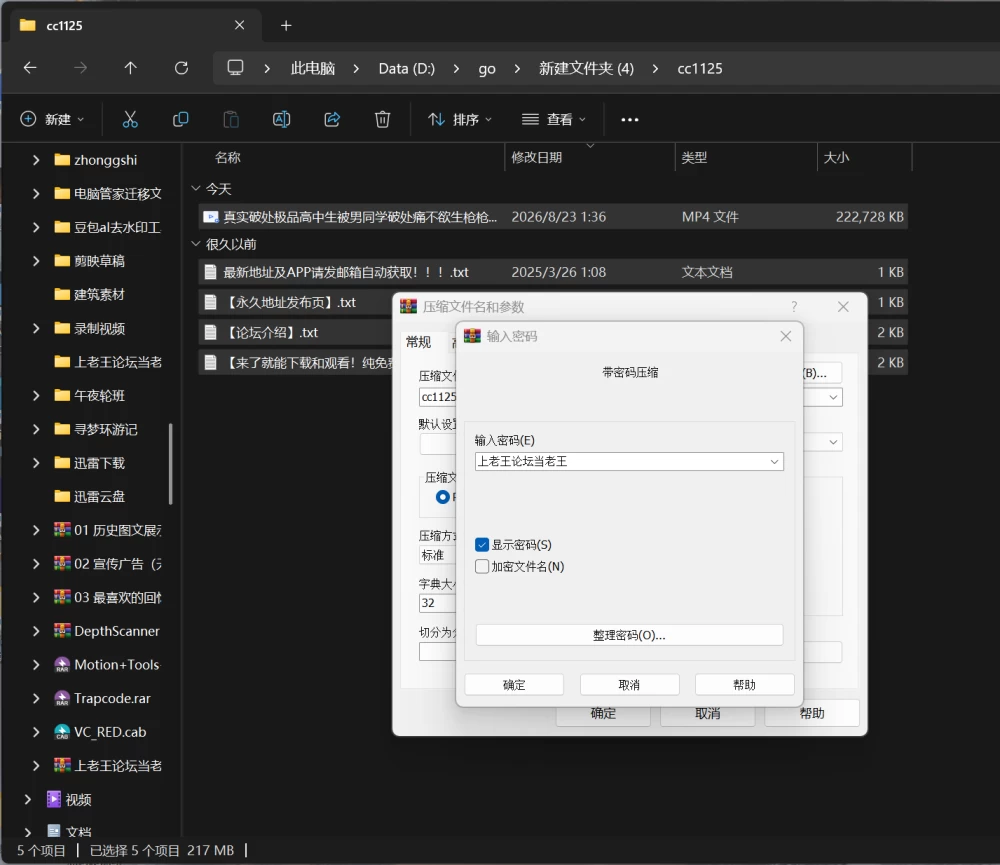This screenshot has height=865, width=1000.
Task: Click 帮助 in the 输入密码 dialog
Action: 744,684
